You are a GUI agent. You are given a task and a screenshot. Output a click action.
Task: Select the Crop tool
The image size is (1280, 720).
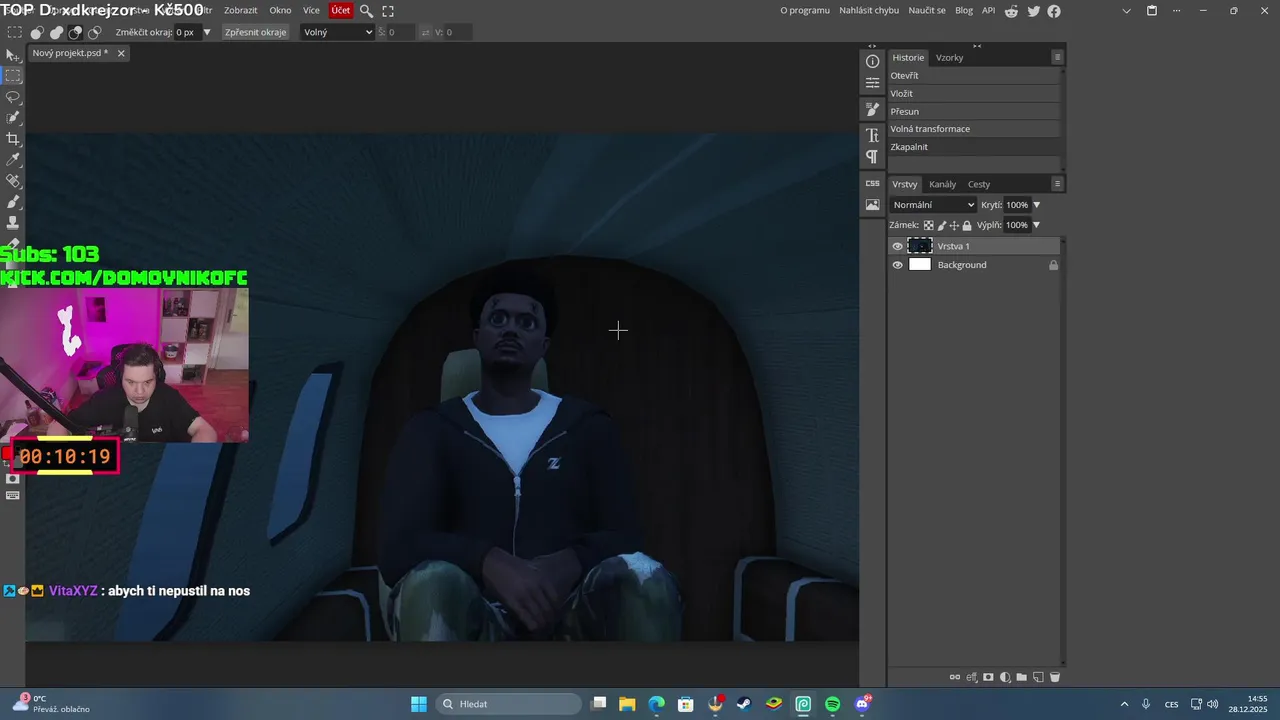point(13,139)
